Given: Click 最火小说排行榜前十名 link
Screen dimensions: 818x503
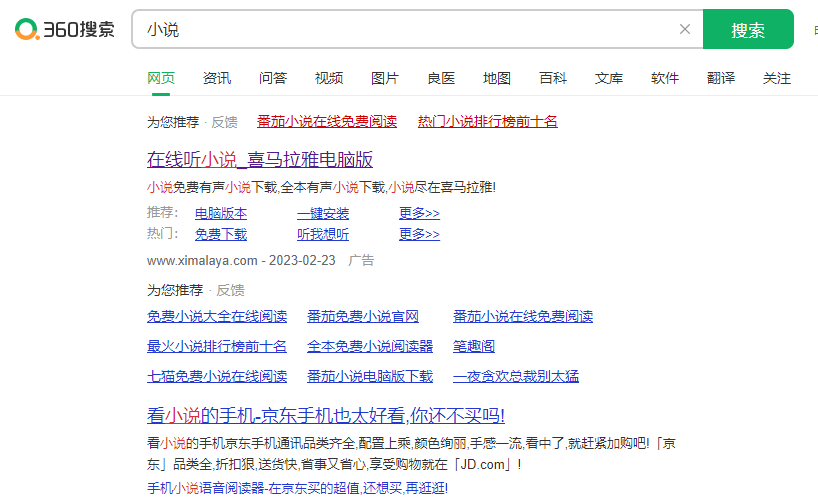Looking at the screenshot, I should coord(217,346).
